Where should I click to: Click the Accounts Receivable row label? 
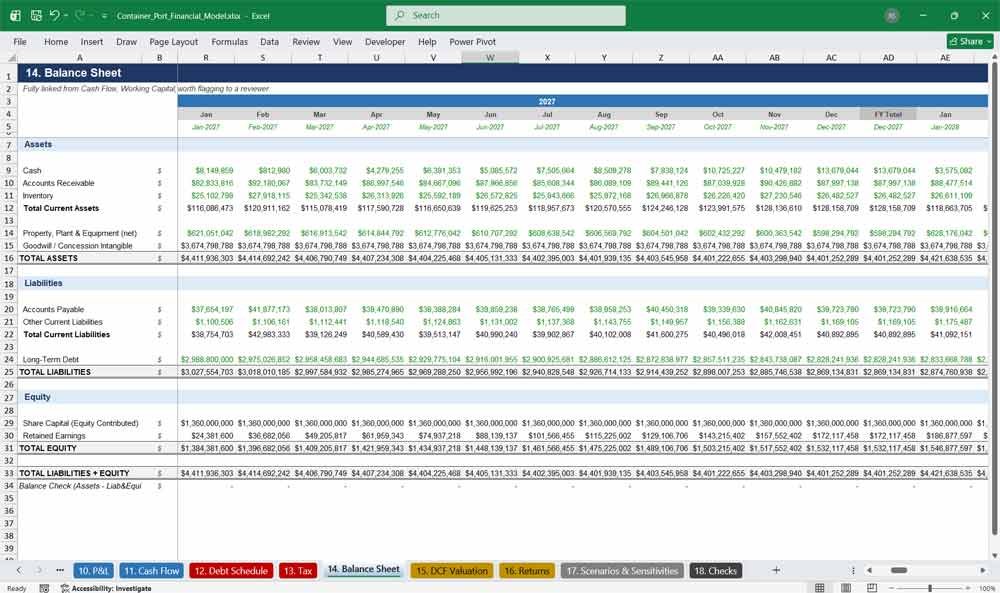pos(58,183)
